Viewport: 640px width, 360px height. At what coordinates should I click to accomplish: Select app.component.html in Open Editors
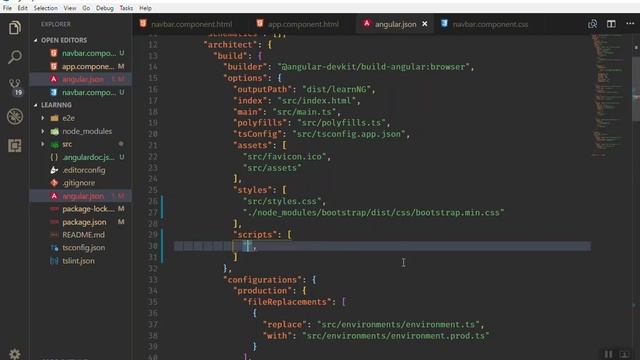coord(81,66)
